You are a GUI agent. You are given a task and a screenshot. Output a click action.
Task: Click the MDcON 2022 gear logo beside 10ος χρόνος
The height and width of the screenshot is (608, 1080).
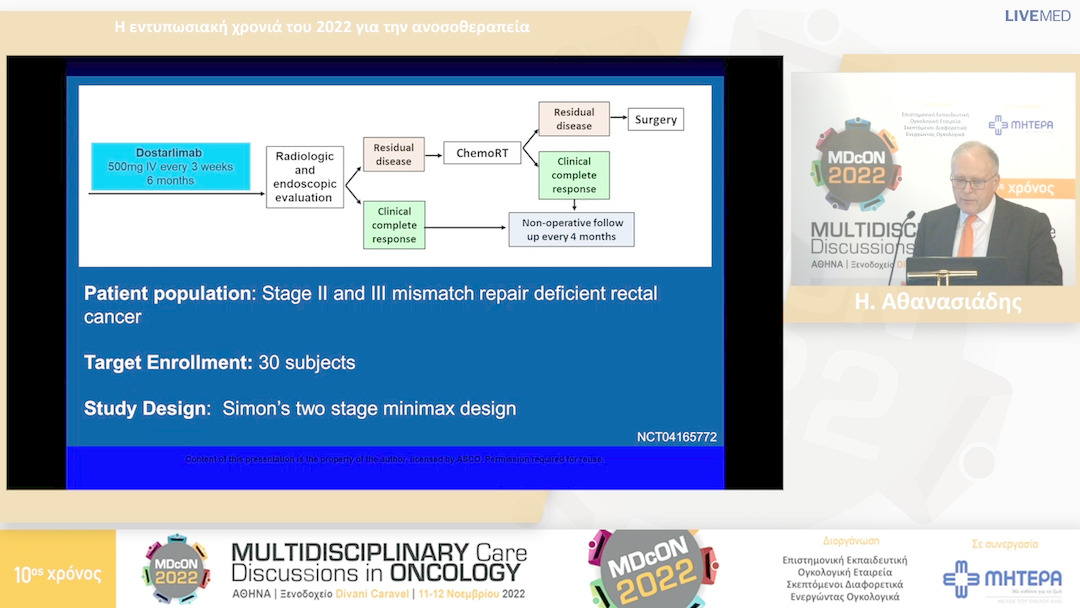click(176, 568)
